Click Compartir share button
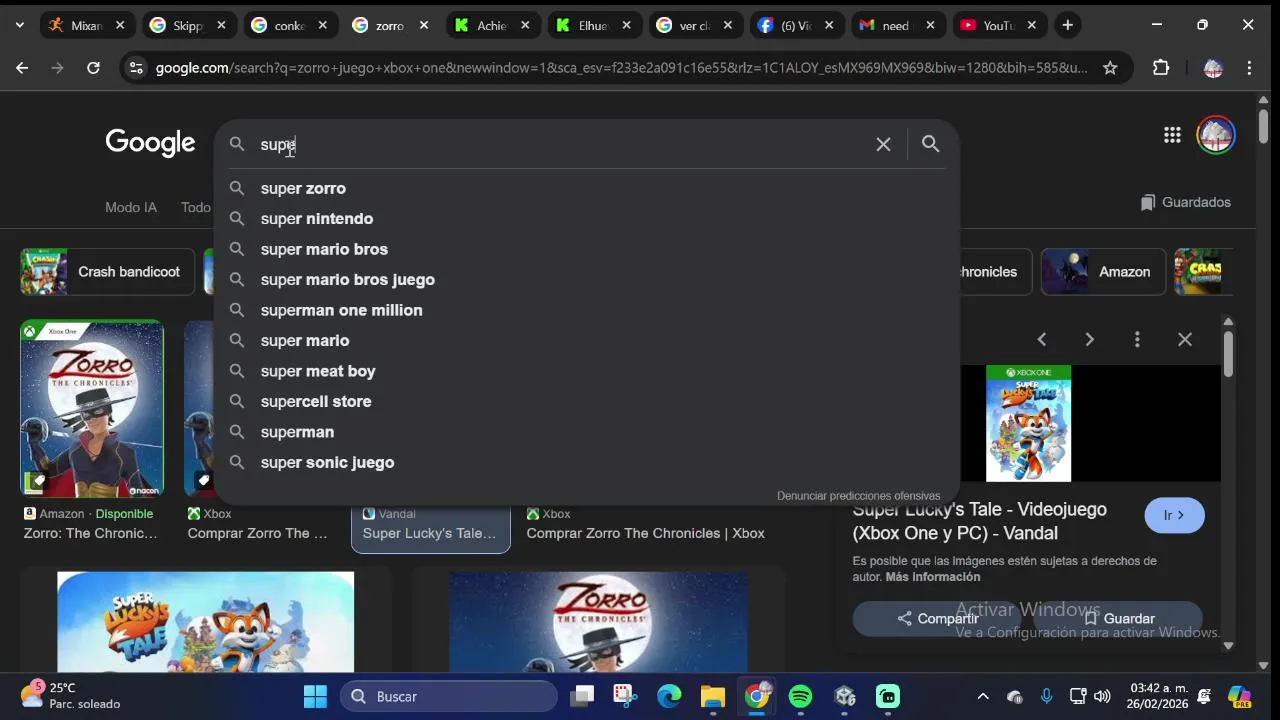Viewport: 1280px width, 720px height. [x=937, y=619]
